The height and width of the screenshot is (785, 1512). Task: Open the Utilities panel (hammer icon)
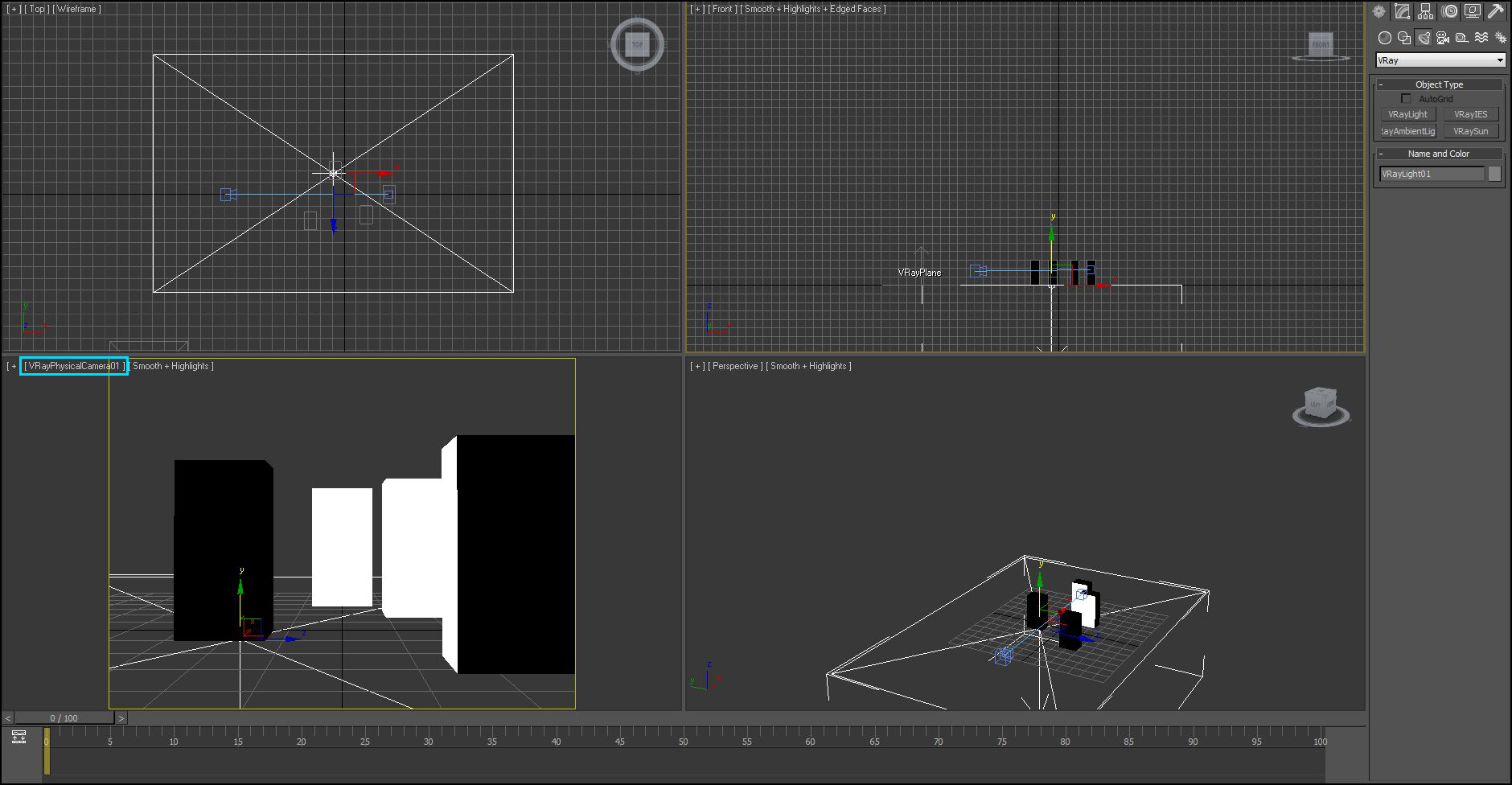click(x=1497, y=10)
